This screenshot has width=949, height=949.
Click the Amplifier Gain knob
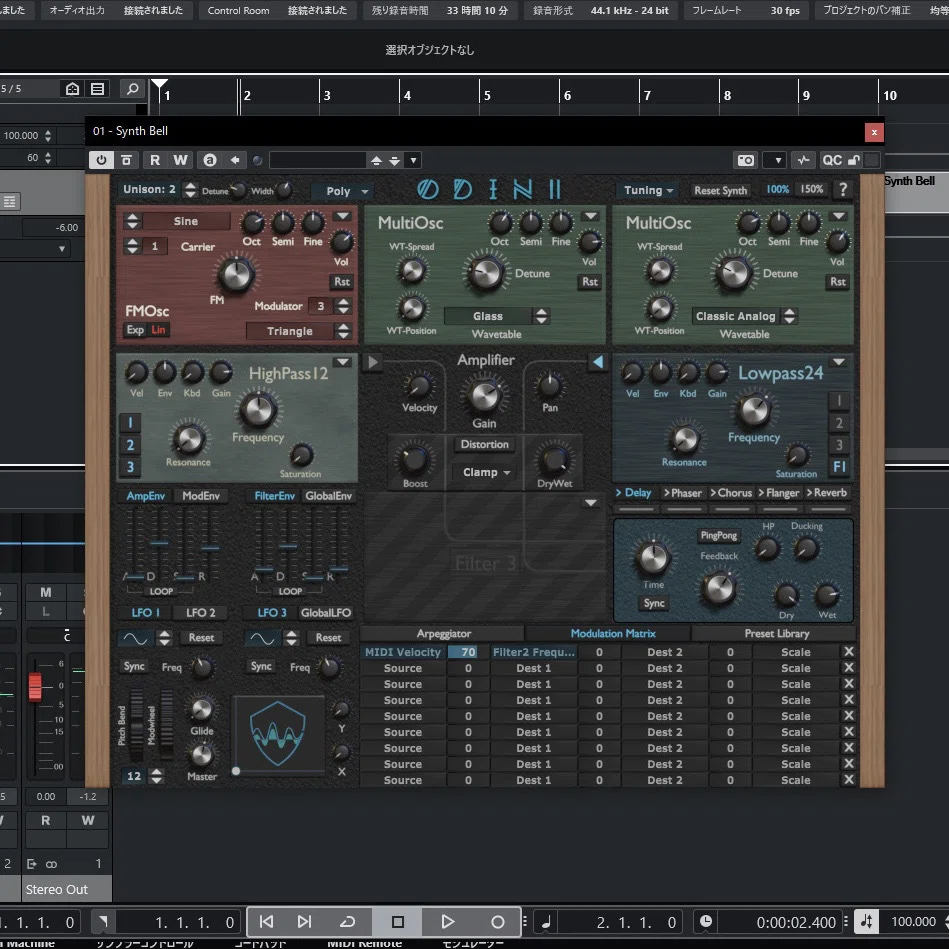pos(484,396)
